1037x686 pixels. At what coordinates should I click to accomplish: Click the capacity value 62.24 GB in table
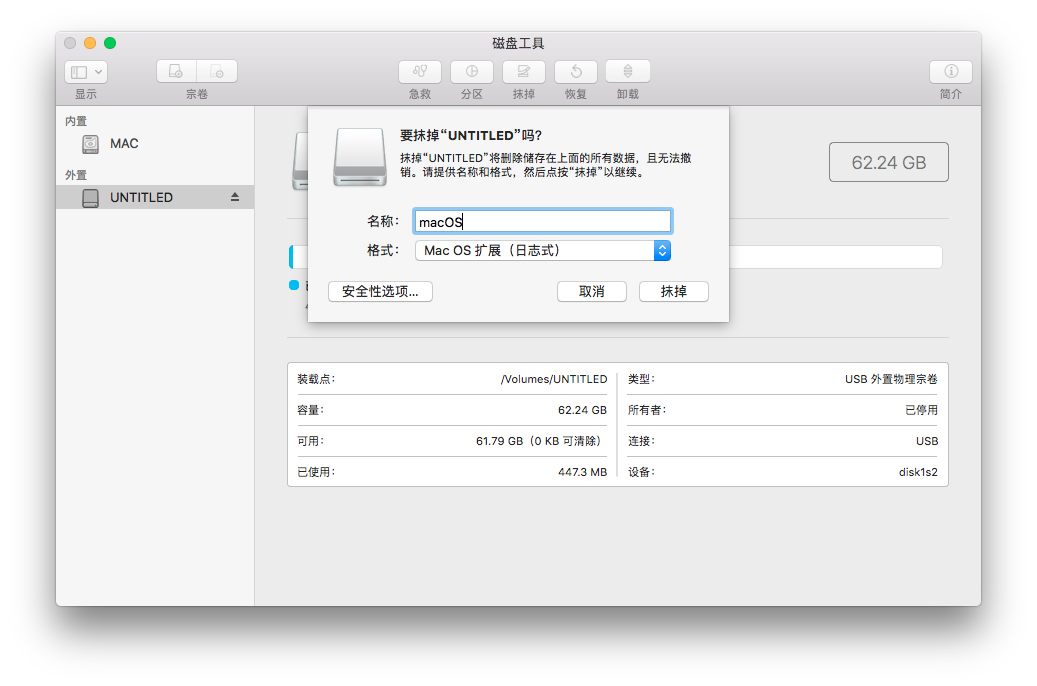tap(582, 410)
